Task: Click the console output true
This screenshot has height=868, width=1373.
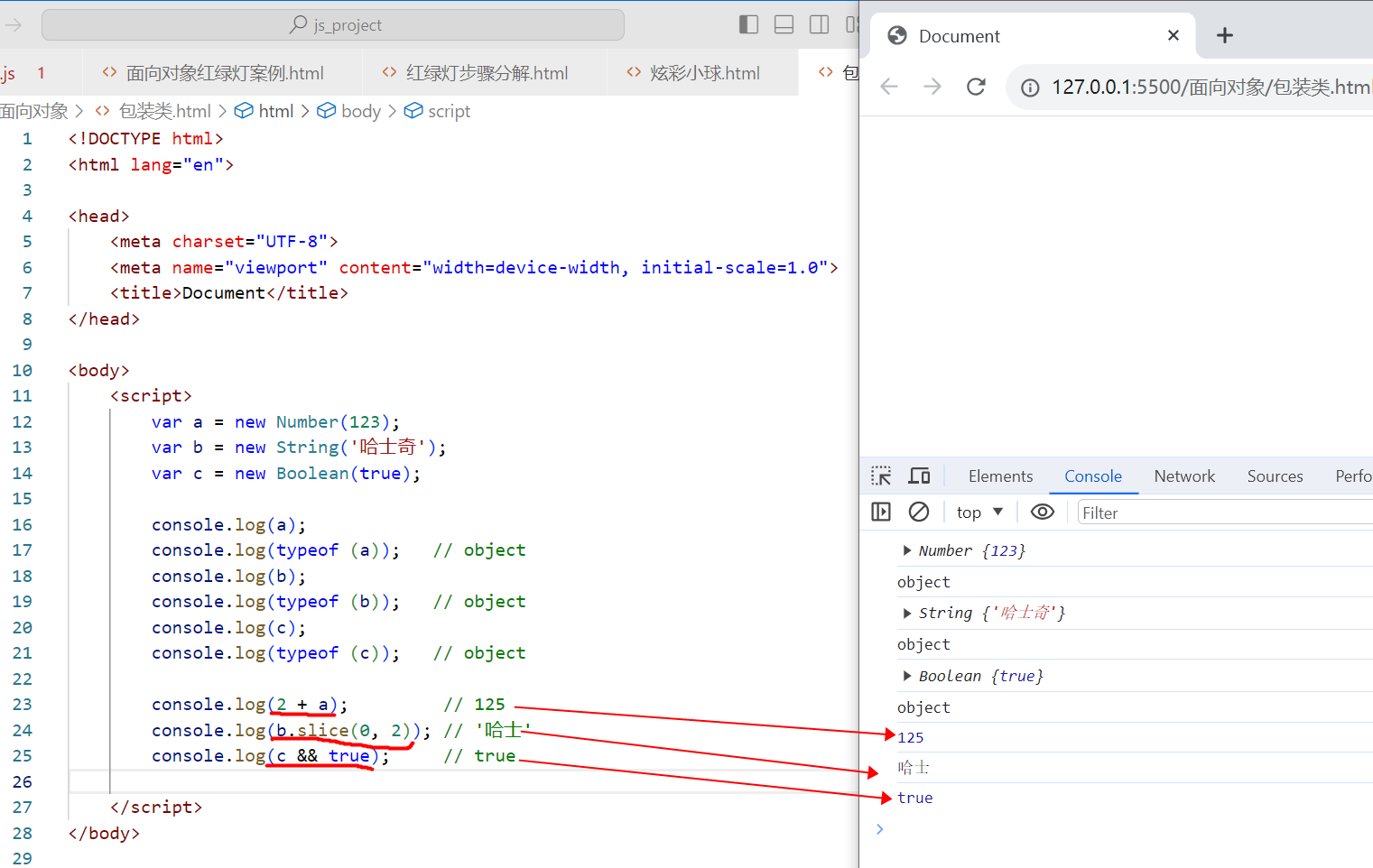Action: point(915,798)
